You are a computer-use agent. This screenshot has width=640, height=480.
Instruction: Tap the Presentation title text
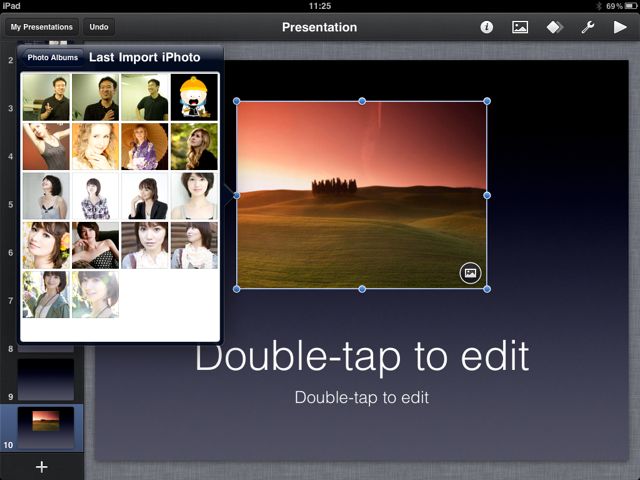(x=320, y=27)
